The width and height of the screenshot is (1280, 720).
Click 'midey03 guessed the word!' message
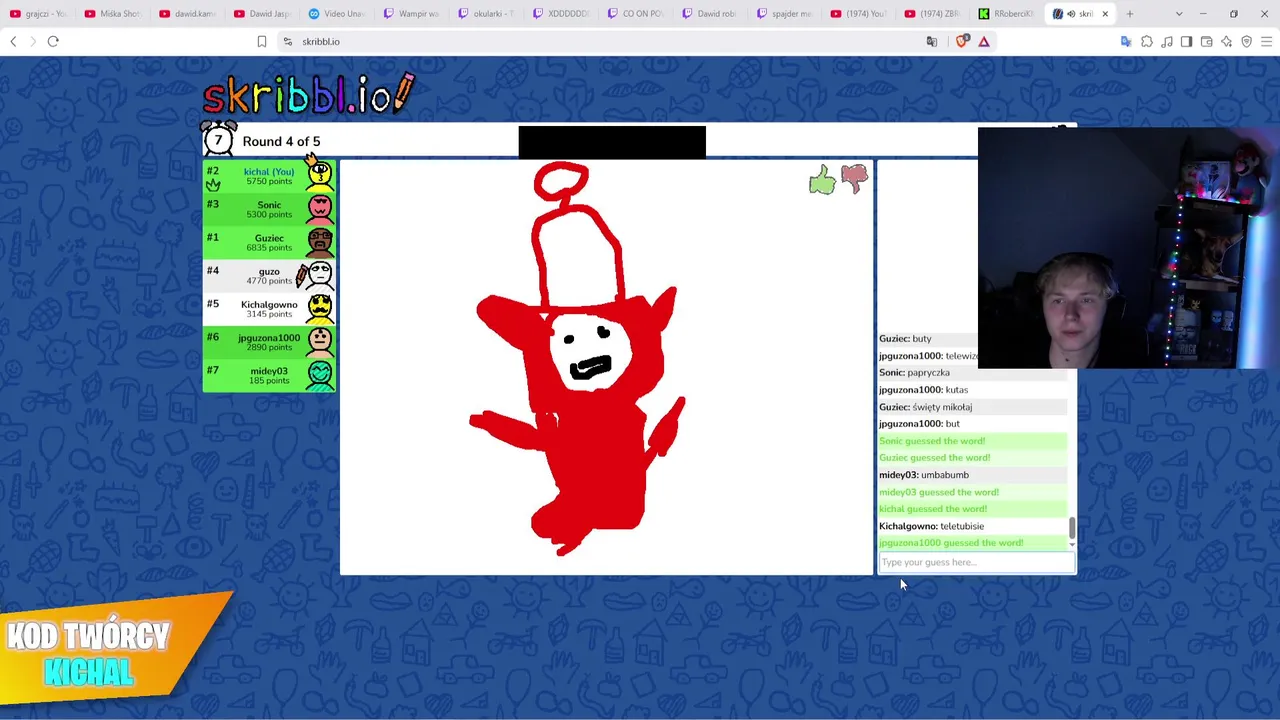[939, 492]
